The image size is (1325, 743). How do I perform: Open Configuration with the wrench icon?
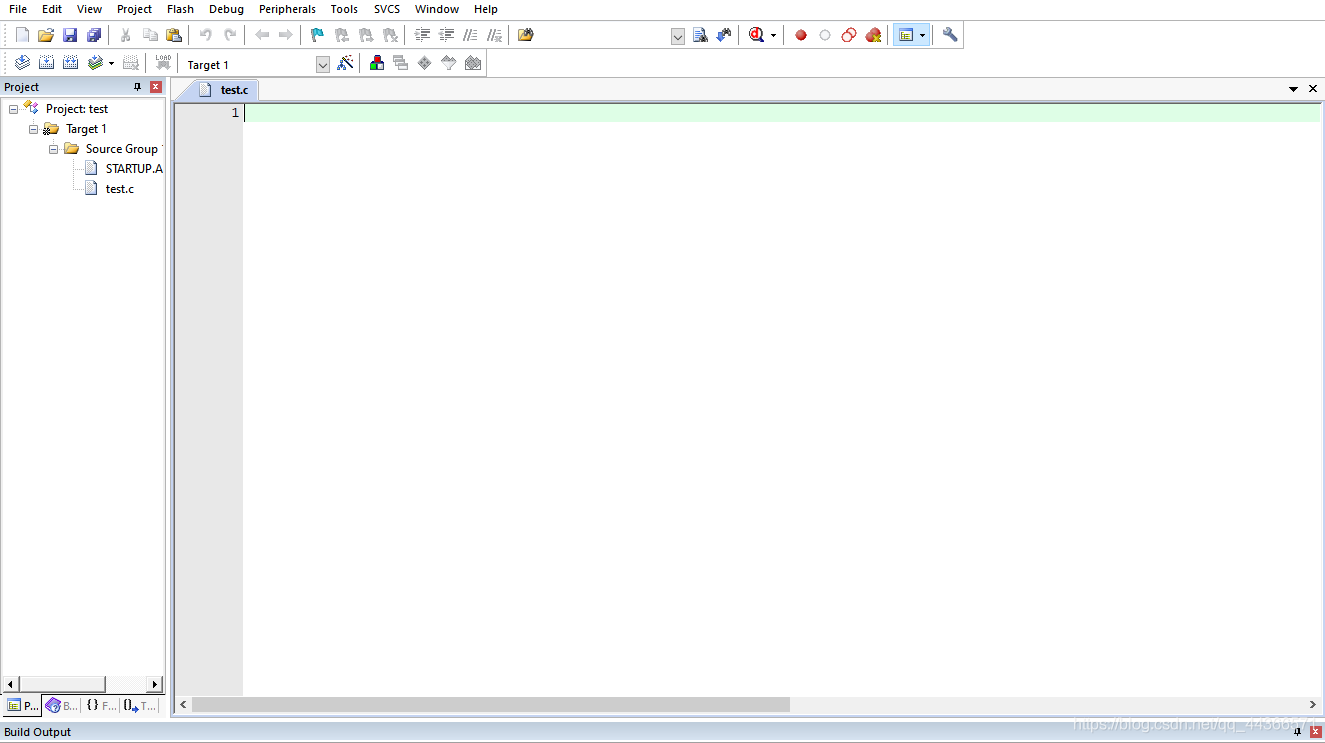[950, 35]
